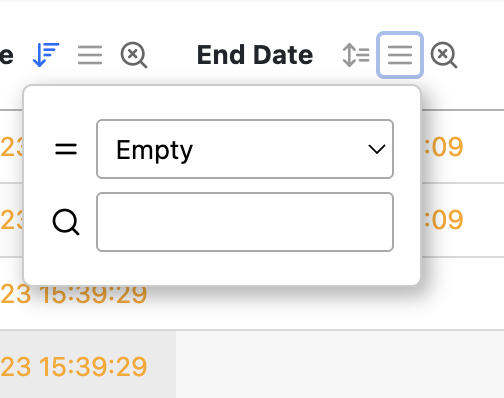Select second row's truncated orange 23 cell

[x=12, y=220]
